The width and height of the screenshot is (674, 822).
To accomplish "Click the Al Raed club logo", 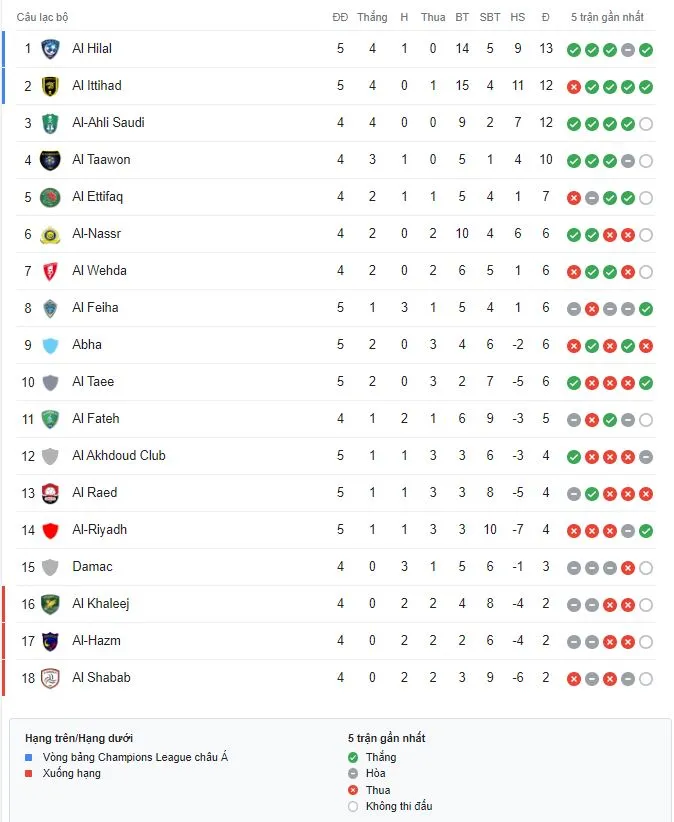I will pyautogui.click(x=50, y=493).
